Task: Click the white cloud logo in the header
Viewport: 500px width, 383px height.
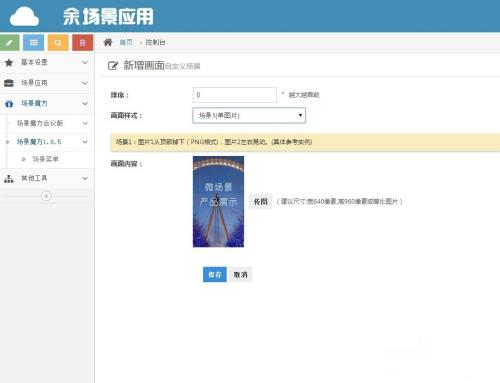Action: coord(24,17)
